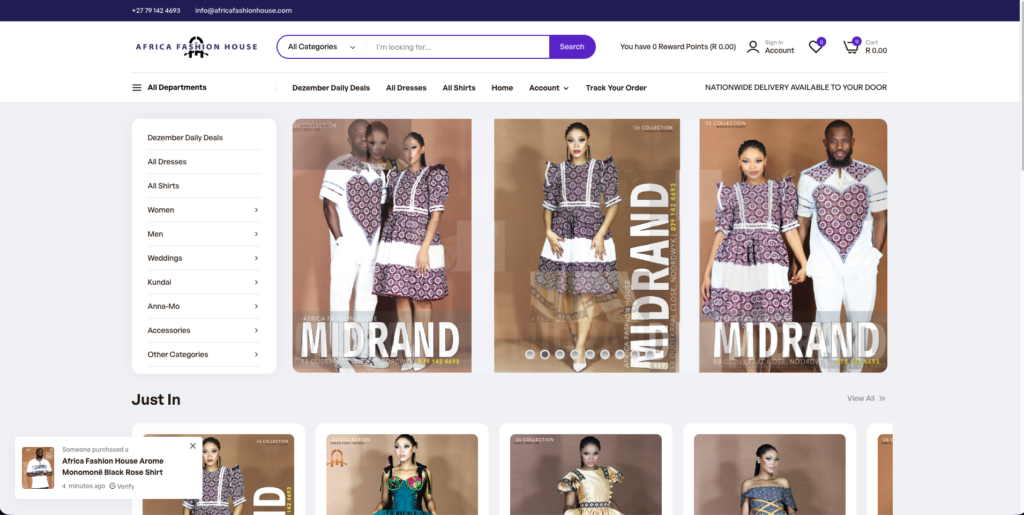Expand the Accessories category chevron
1024x515 pixels.
[x=256, y=331]
